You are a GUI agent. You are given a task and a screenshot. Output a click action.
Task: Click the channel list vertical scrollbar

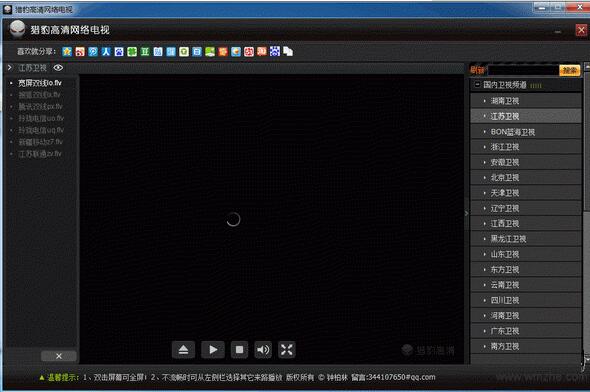click(x=586, y=214)
